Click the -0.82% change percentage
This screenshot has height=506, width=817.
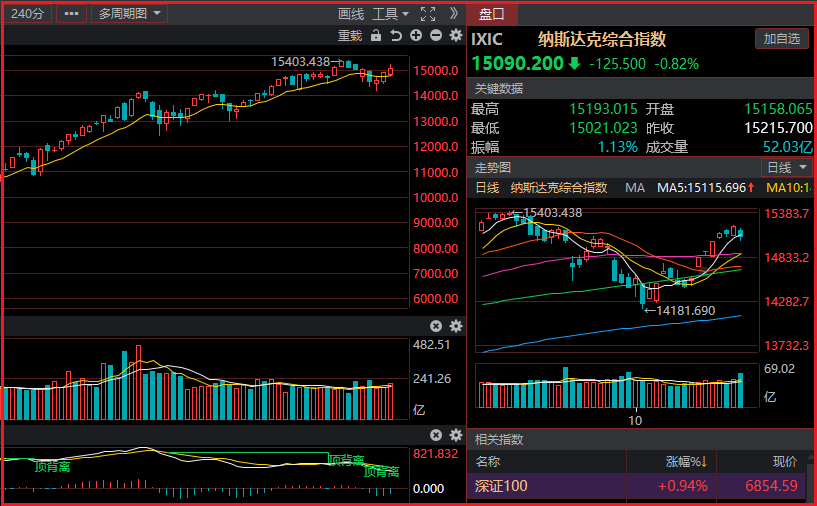pyautogui.click(x=676, y=64)
